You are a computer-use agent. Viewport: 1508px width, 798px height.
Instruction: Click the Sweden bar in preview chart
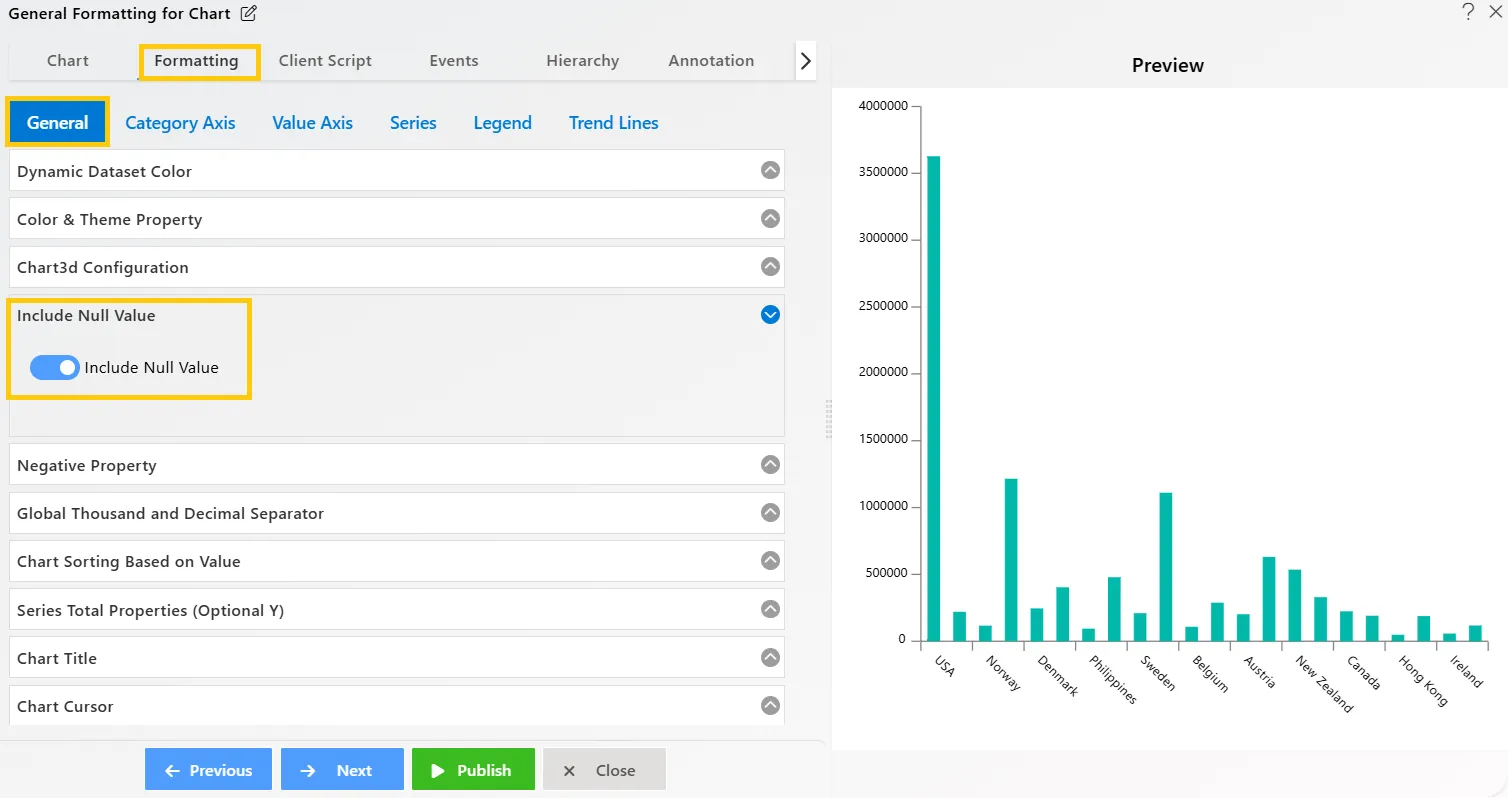(1140, 627)
